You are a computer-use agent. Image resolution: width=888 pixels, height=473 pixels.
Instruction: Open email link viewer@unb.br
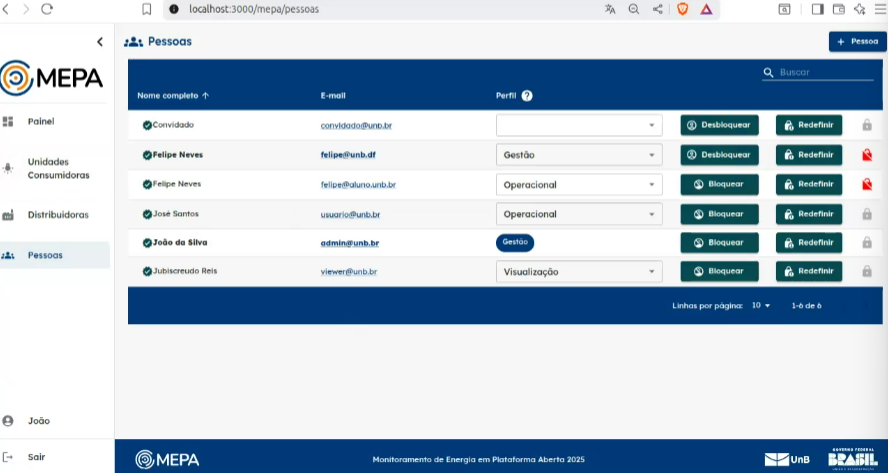tap(349, 272)
